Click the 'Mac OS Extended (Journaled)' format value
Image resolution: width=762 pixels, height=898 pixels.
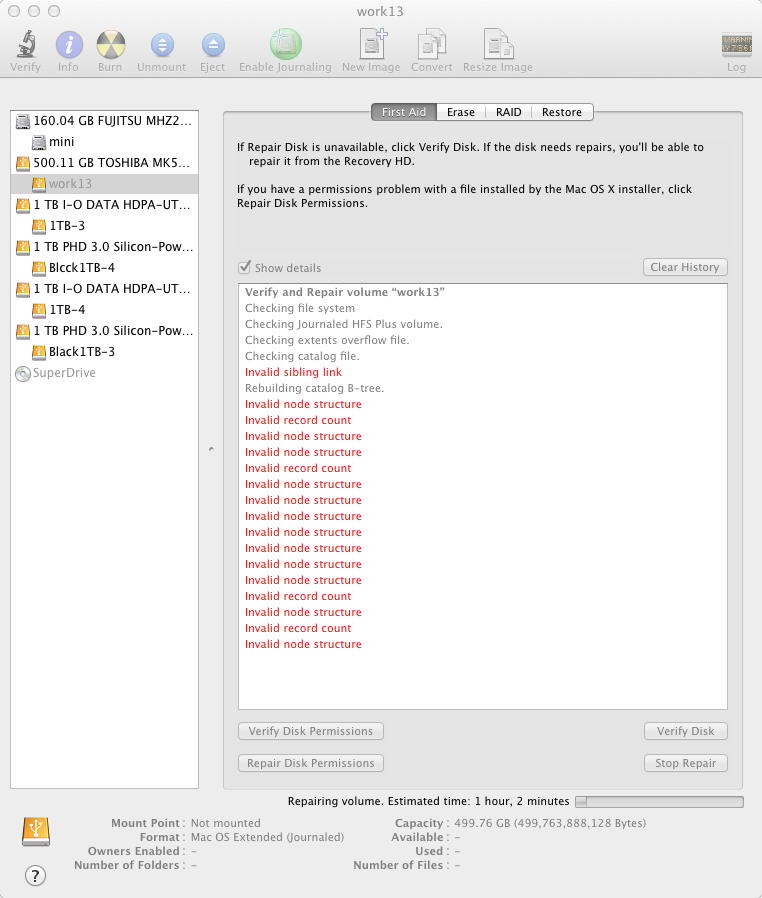(267, 837)
